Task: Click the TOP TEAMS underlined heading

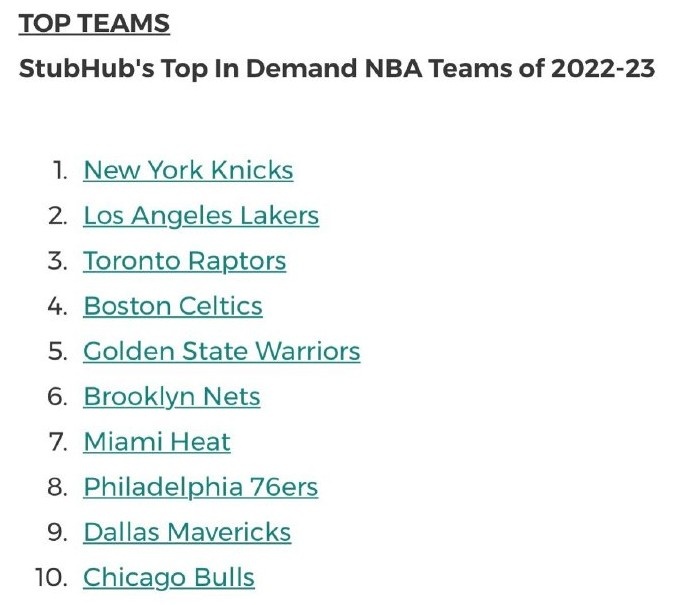Action: (94, 23)
